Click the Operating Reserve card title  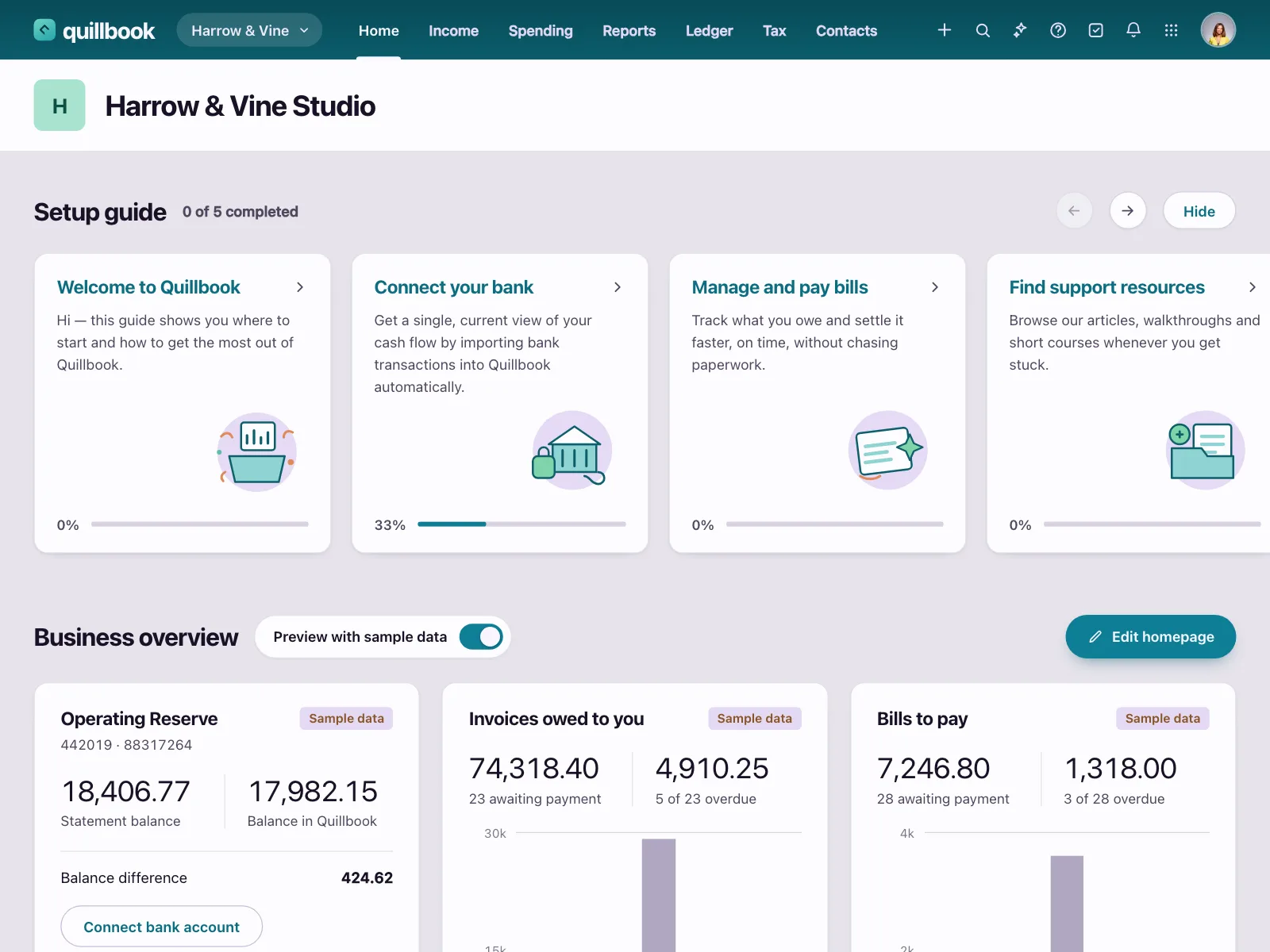(139, 719)
